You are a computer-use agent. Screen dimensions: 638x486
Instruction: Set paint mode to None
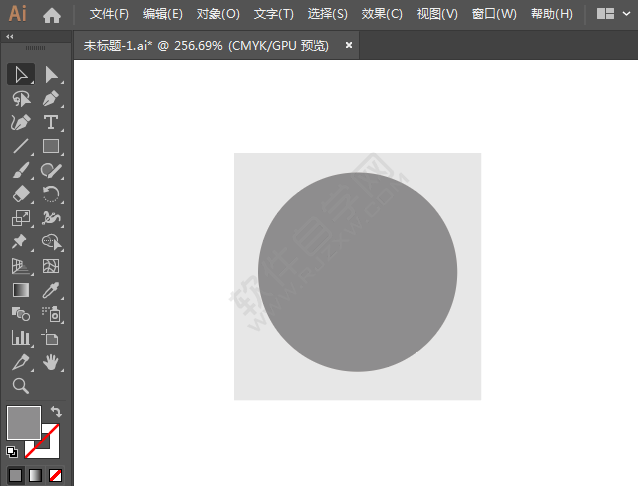pyautogui.click(x=55, y=475)
